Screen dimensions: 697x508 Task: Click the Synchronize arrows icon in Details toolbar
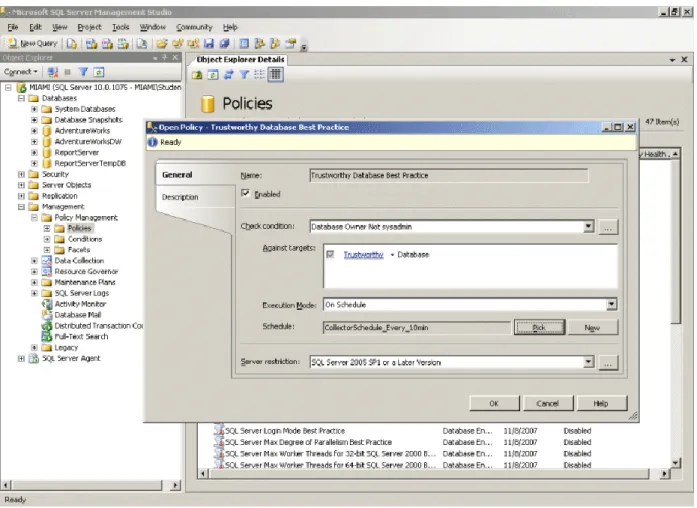[228, 75]
